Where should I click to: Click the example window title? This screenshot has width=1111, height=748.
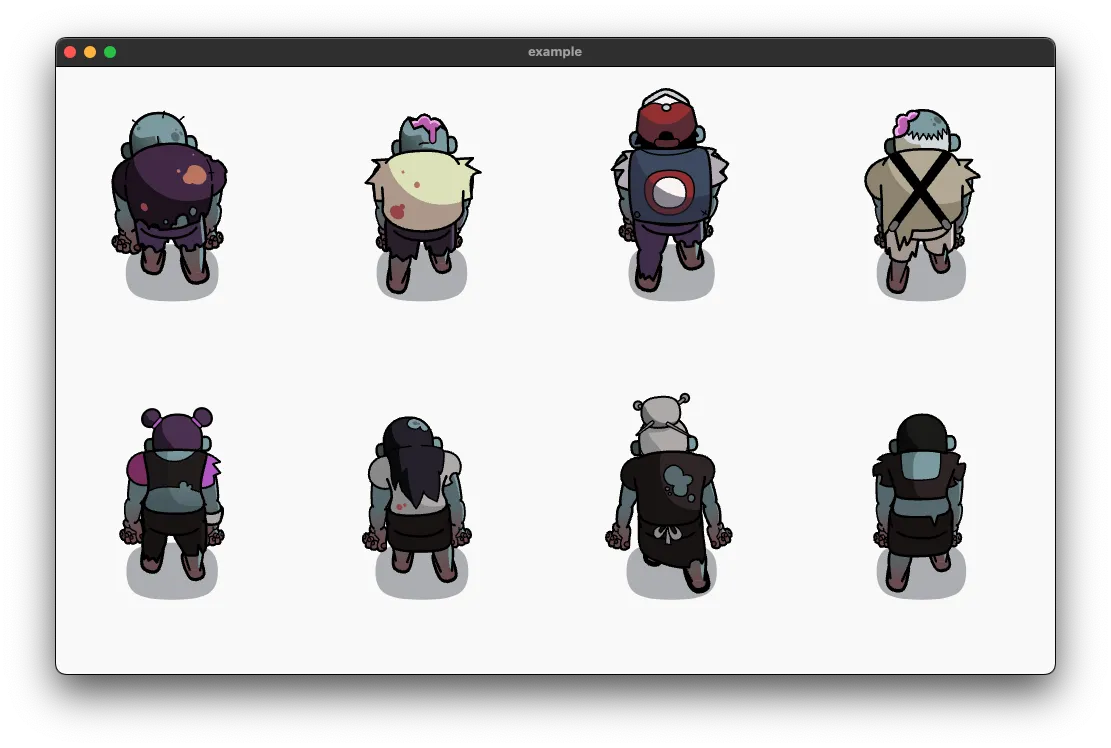pyautogui.click(x=555, y=52)
